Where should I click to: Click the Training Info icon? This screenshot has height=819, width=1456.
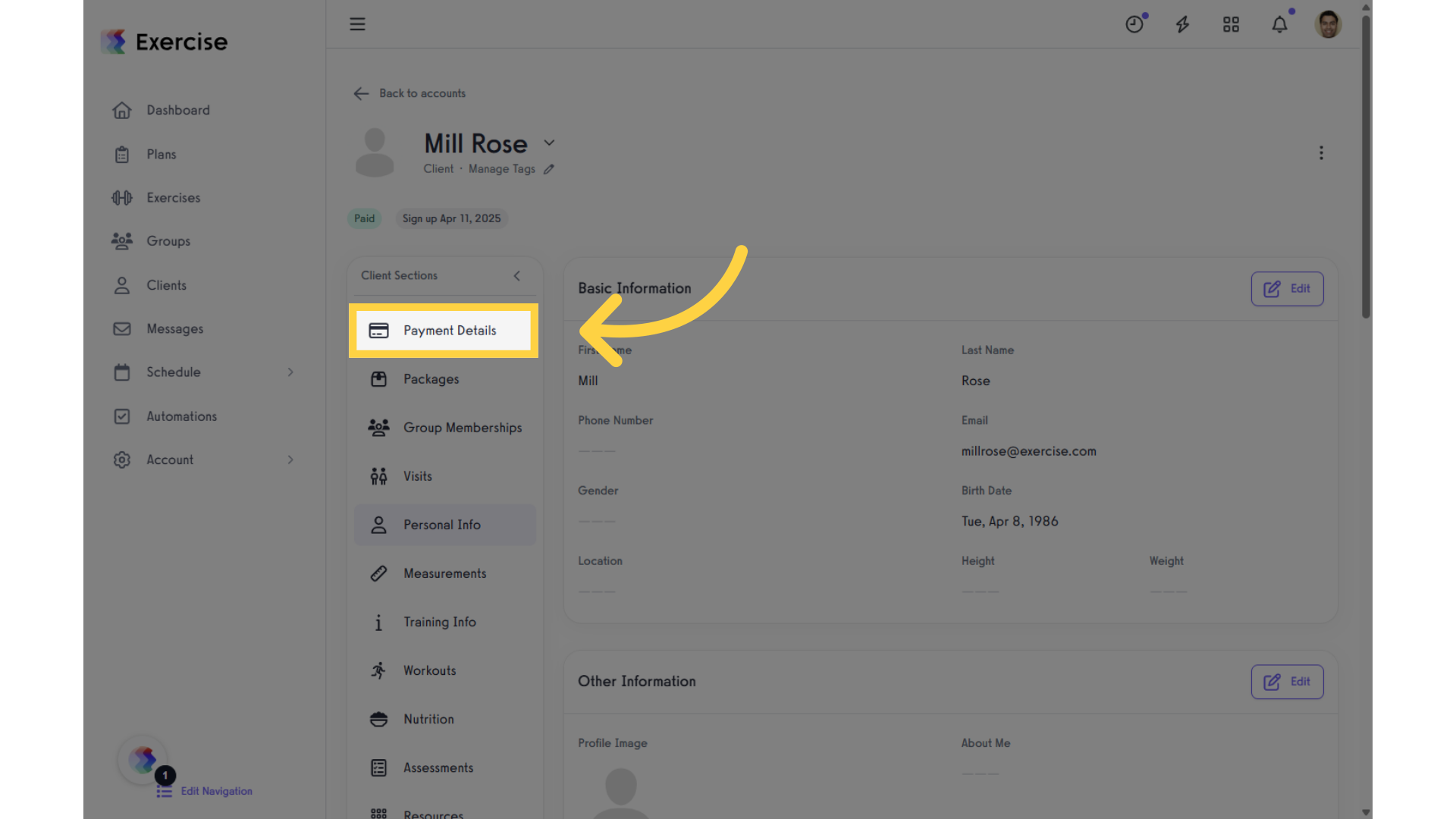point(378,623)
